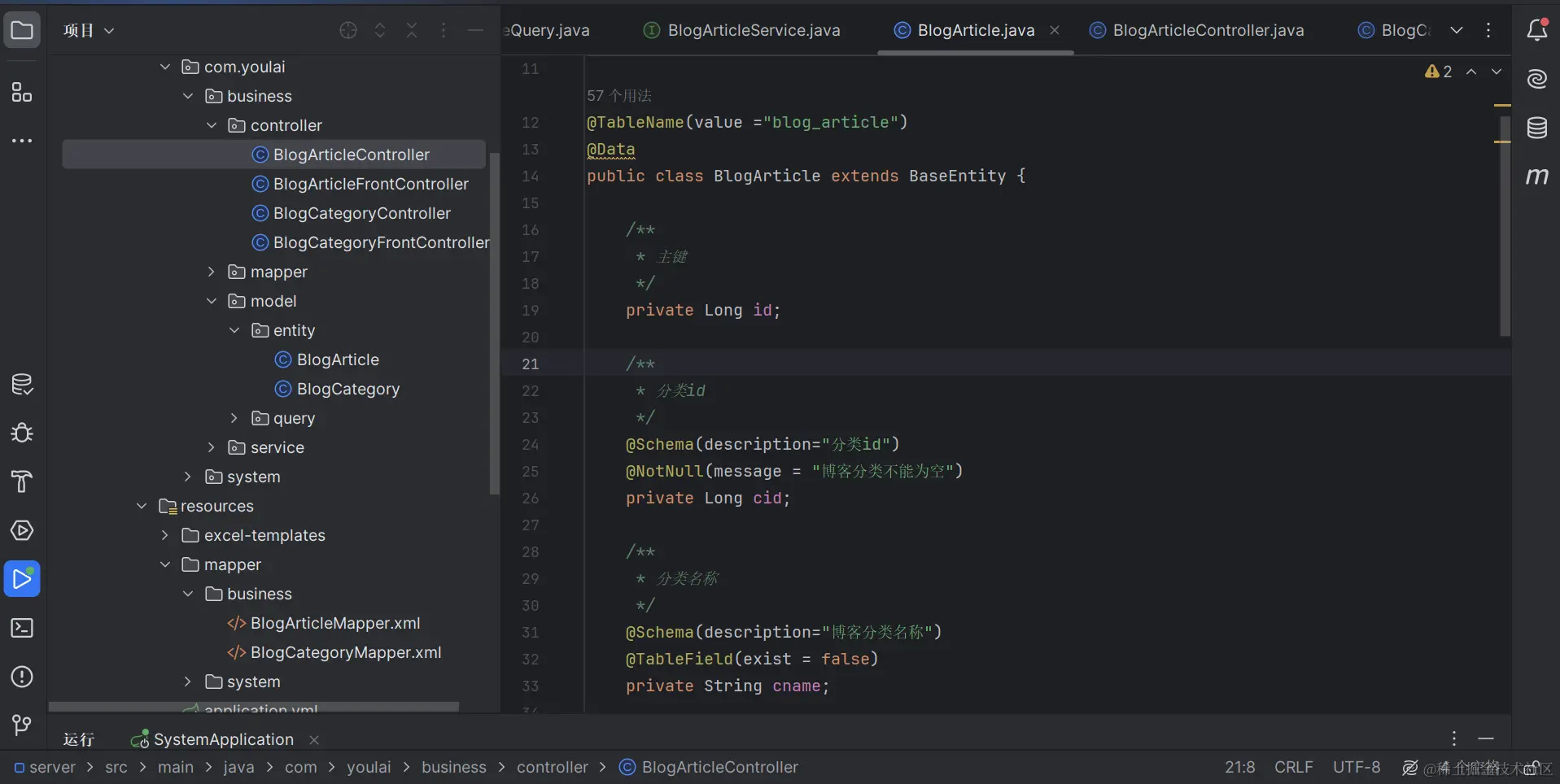Click the editor vertical scrollbar thumb

click(1505, 225)
